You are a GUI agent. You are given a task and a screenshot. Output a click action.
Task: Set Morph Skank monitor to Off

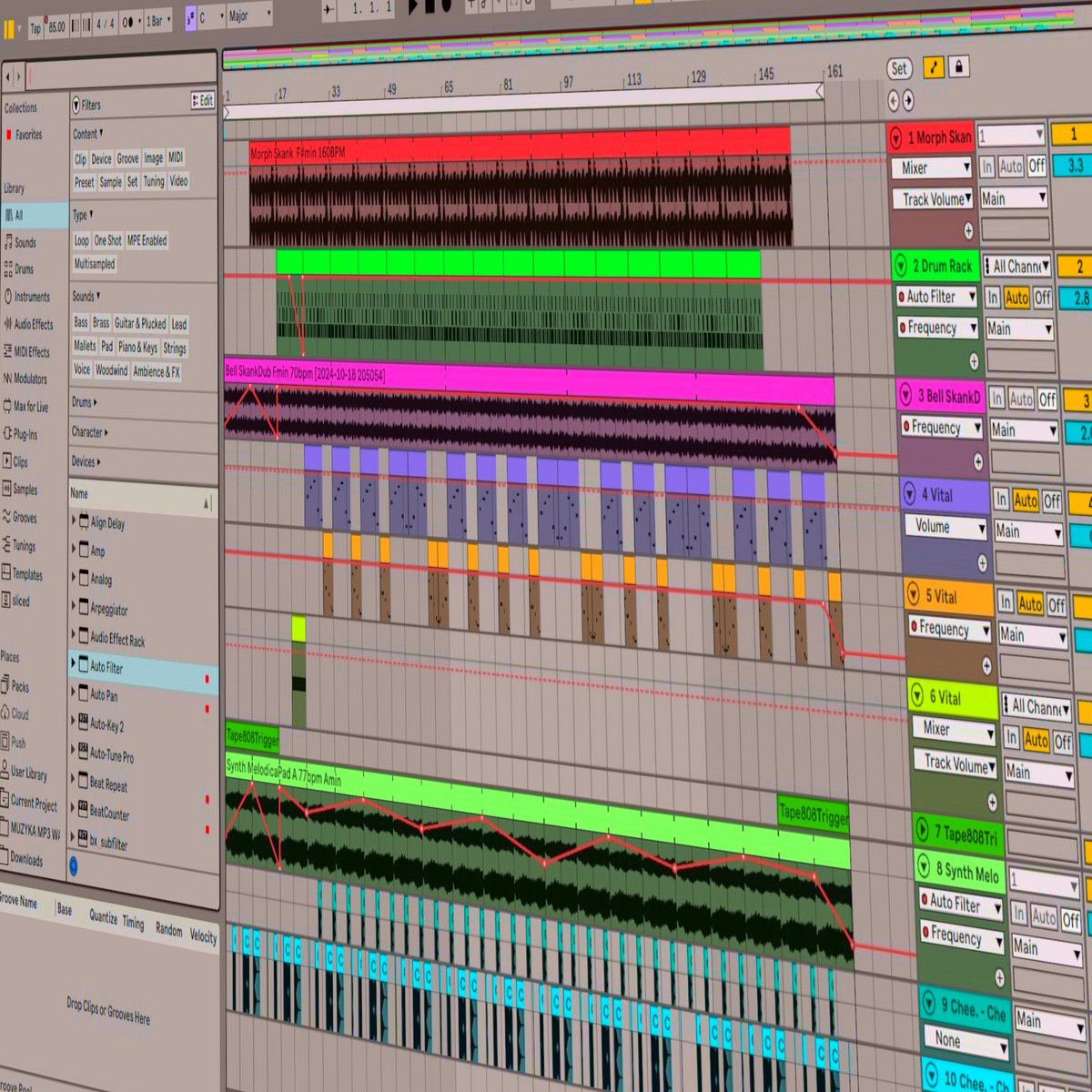pos(1036,167)
